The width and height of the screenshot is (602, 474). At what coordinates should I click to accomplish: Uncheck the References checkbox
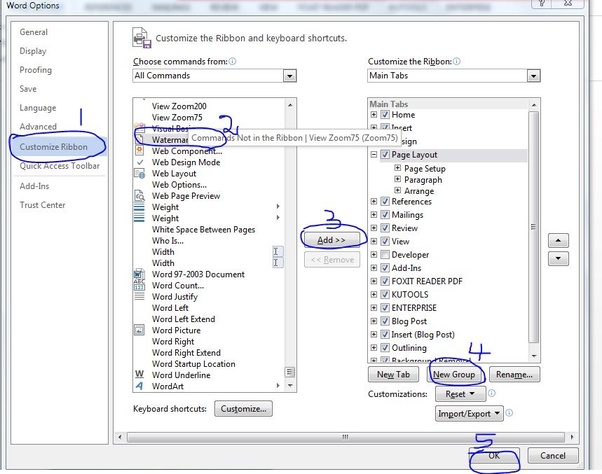[x=385, y=201]
